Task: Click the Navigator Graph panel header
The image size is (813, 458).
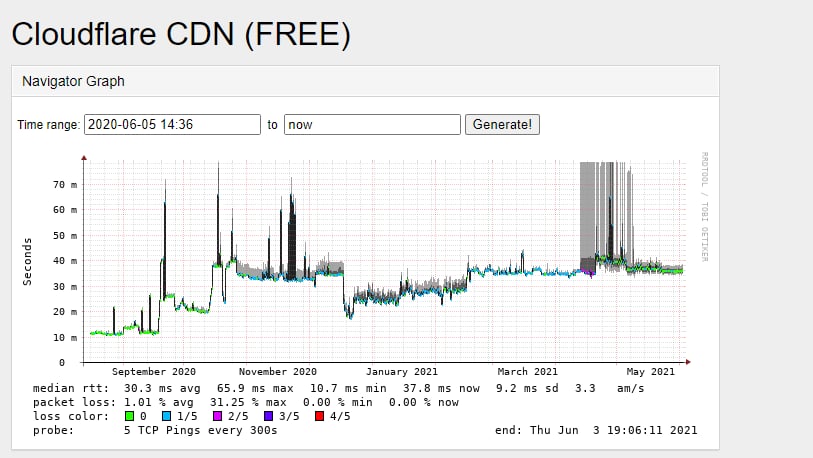Action: coord(73,81)
